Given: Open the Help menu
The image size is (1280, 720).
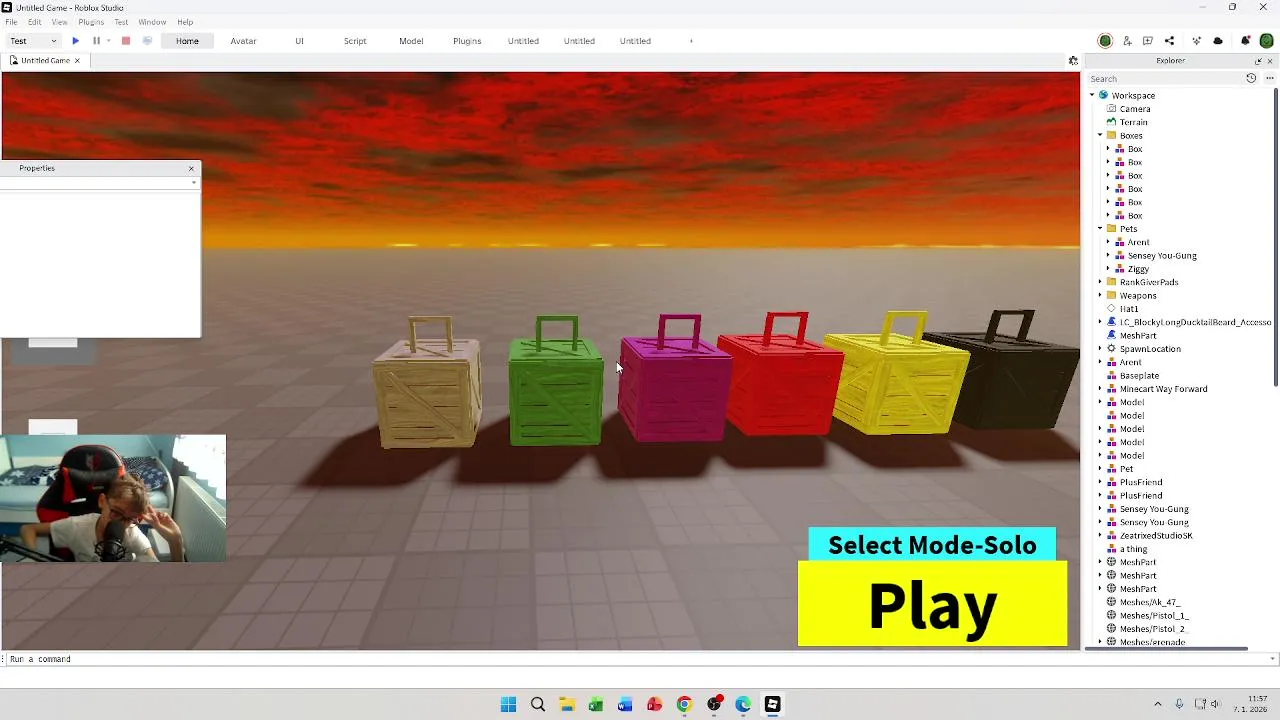Looking at the screenshot, I should click(x=185, y=22).
